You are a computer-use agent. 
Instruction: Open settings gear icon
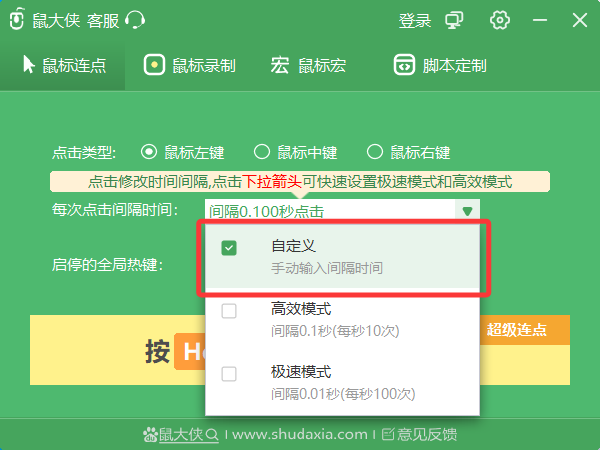point(500,20)
